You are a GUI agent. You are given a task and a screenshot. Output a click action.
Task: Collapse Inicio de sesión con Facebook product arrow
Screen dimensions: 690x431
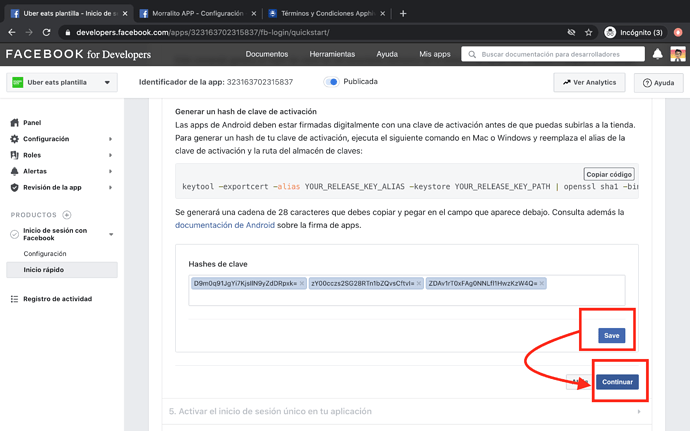tap(111, 234)
